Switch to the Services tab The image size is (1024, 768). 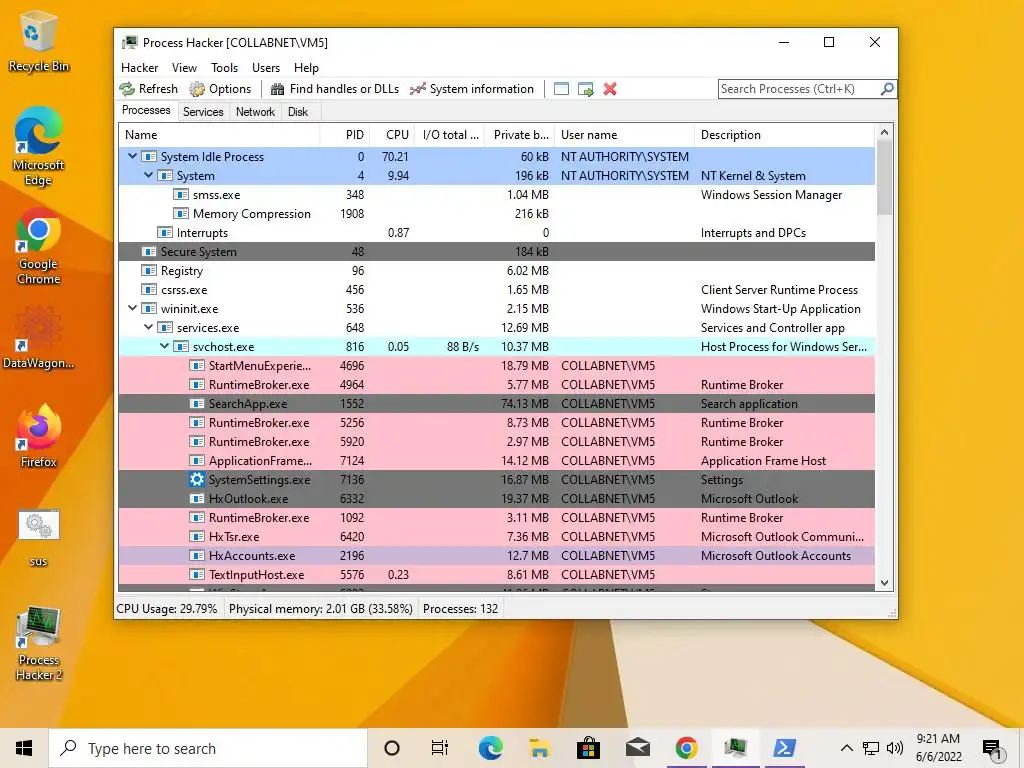(x=203, y=112)
